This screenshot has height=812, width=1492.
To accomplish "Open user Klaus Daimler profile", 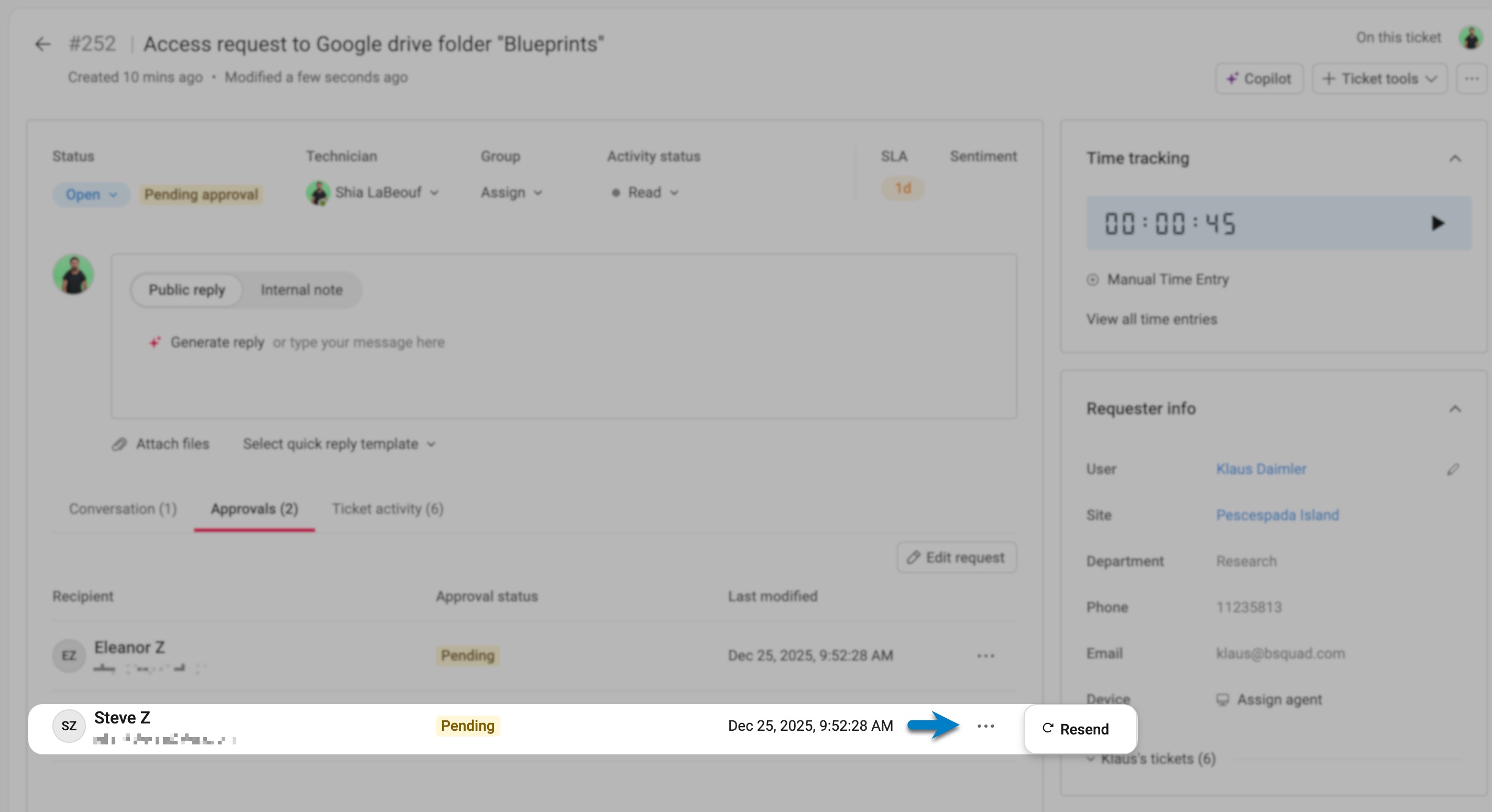I will coord(1261,469).
